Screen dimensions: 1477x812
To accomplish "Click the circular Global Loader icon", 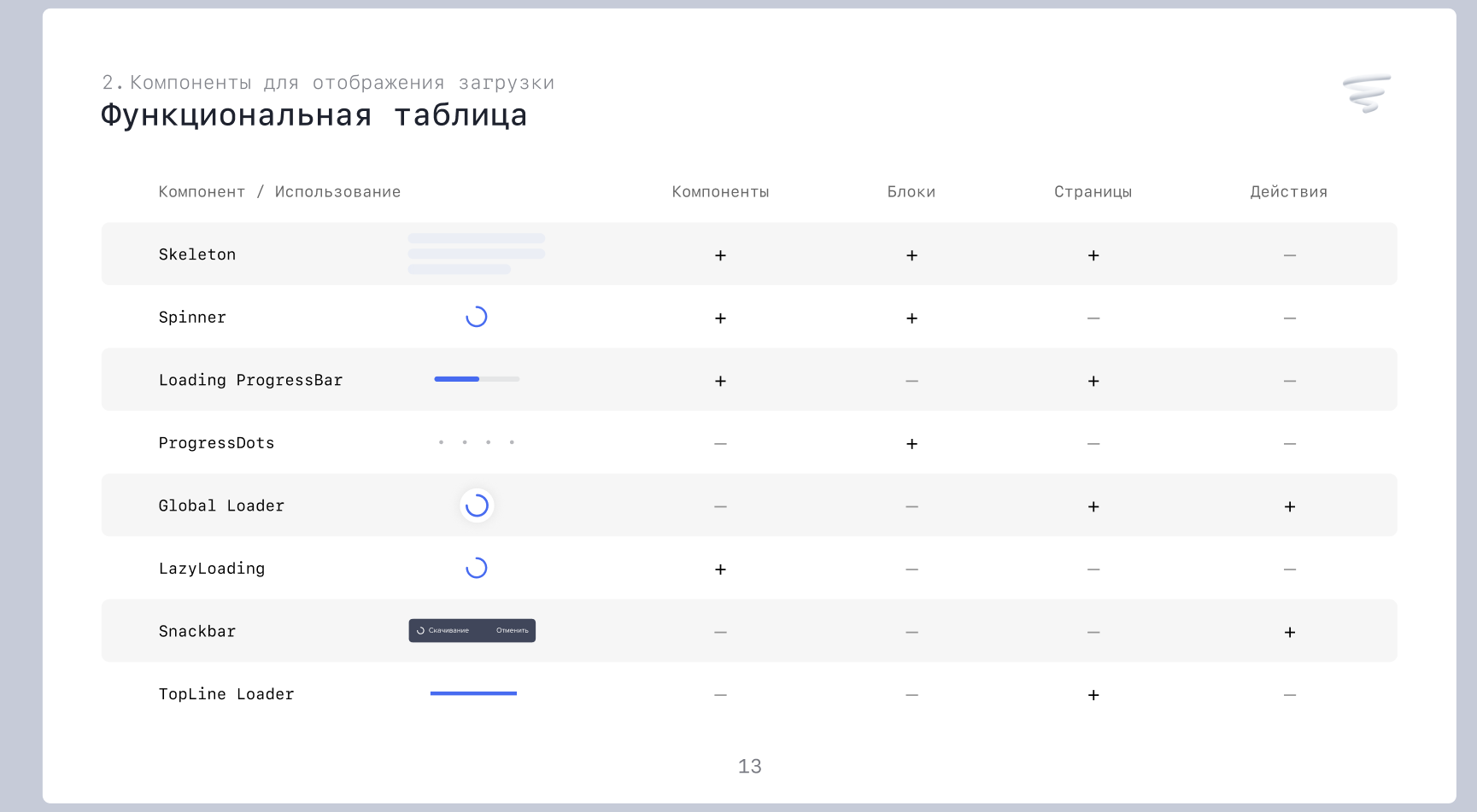I will [477, 505].
